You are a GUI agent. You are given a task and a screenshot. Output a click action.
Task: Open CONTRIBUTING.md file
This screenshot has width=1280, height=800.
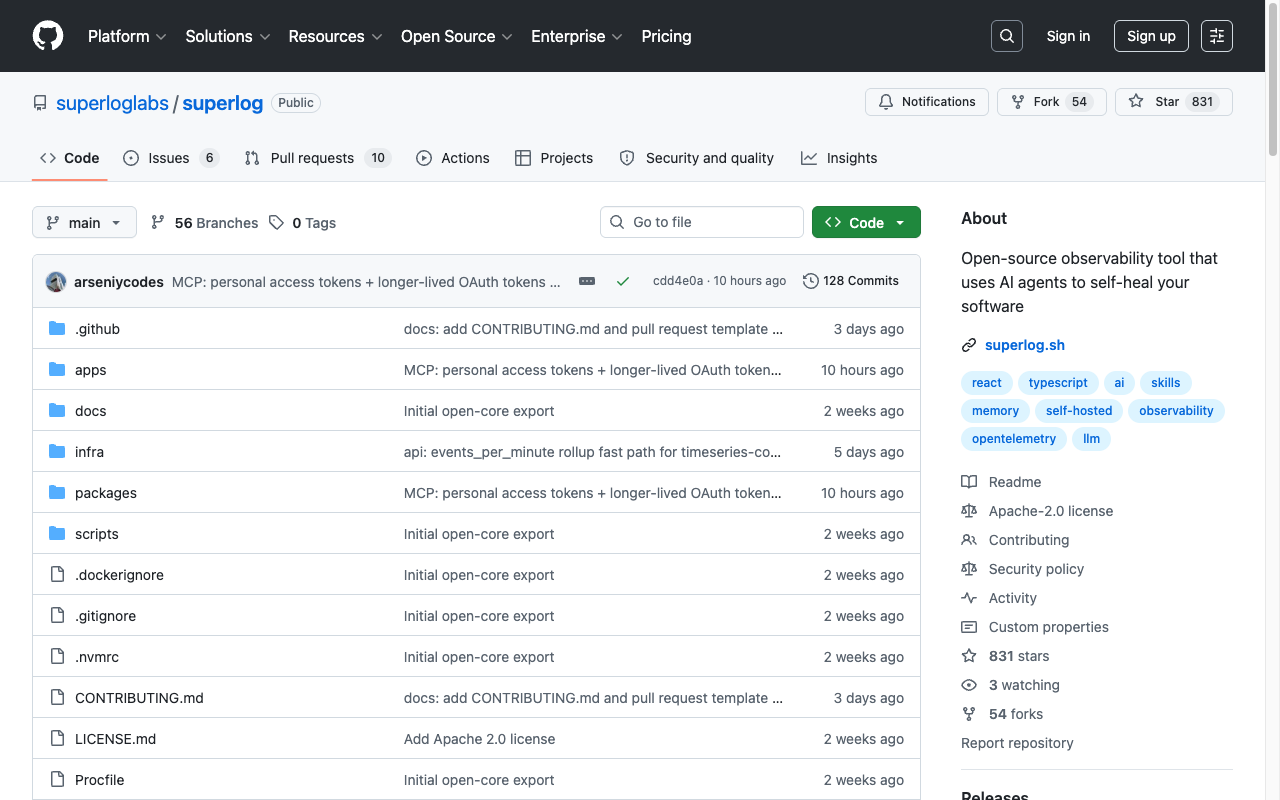tap(139, 698)
